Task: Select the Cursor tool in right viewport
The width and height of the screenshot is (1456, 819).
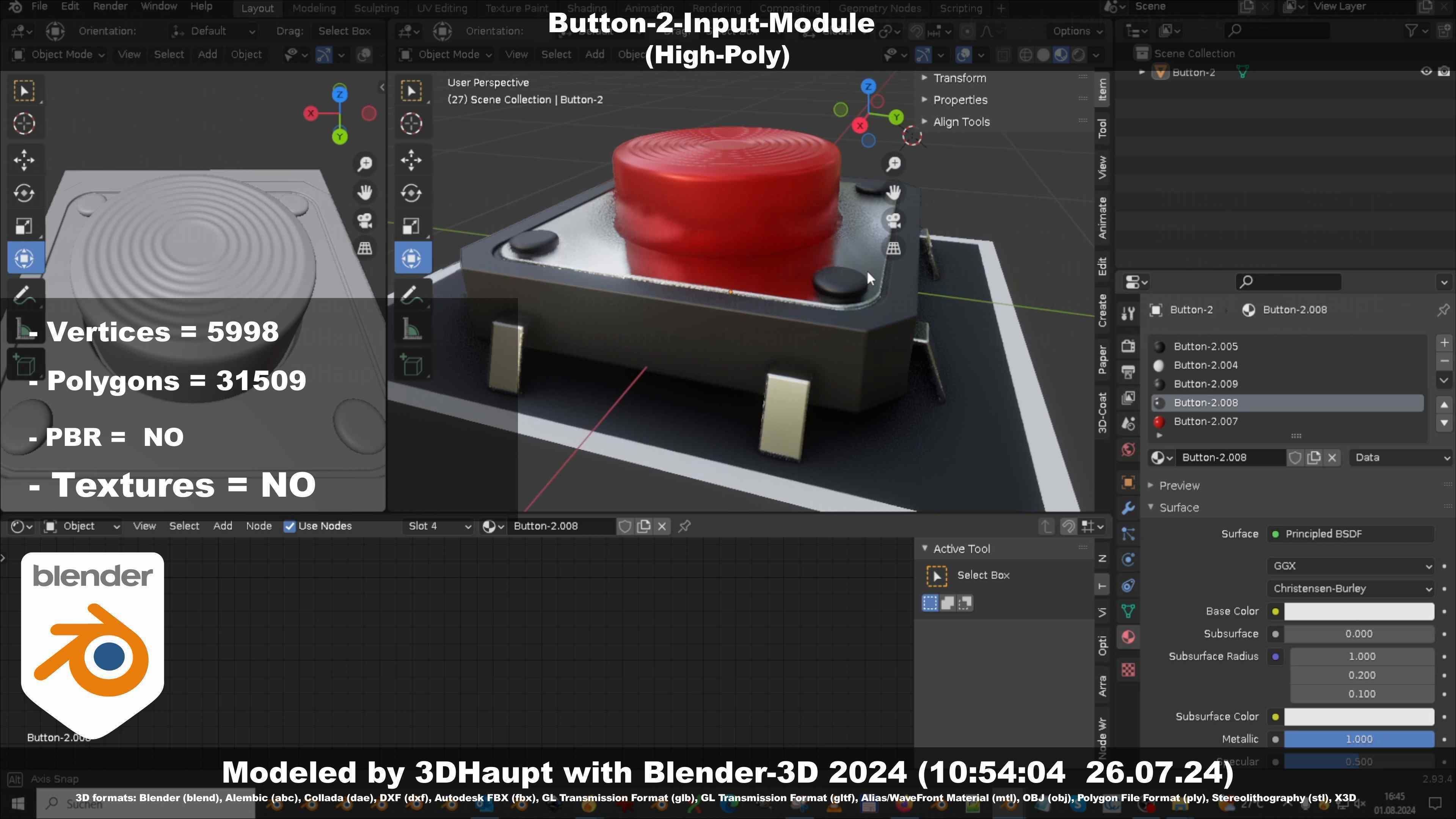Action: point(411,123)
